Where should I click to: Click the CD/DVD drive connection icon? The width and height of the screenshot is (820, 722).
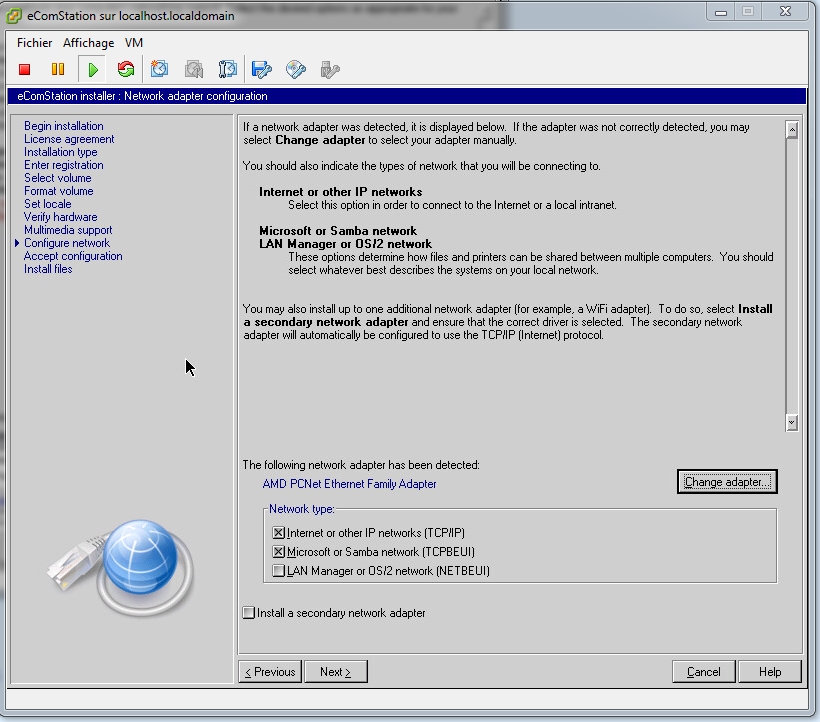(295, 69)
